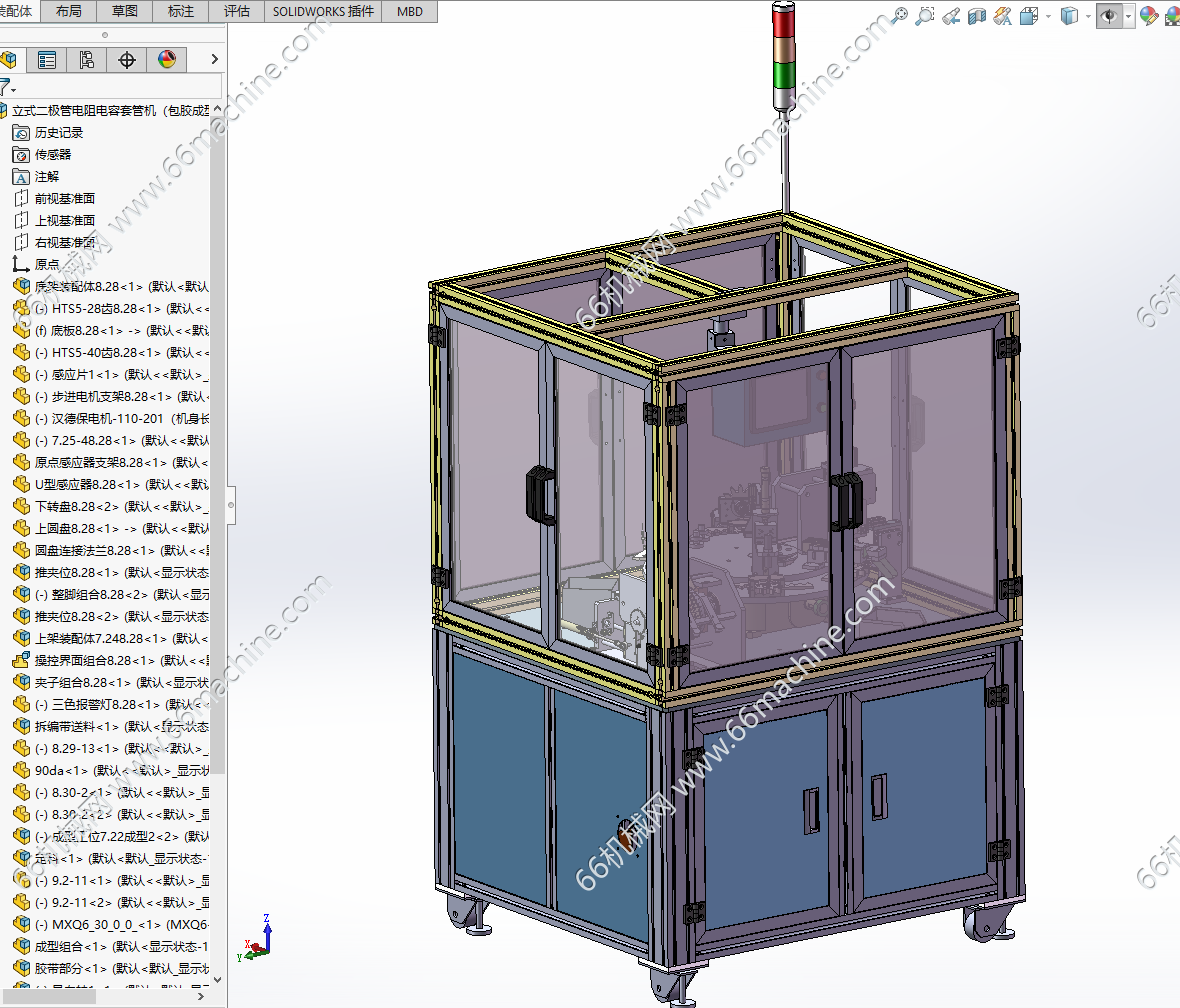Viewport: 1180px width, 1008px height.
Task: Activate the Section View tool
Action: (x=977, y=15)
